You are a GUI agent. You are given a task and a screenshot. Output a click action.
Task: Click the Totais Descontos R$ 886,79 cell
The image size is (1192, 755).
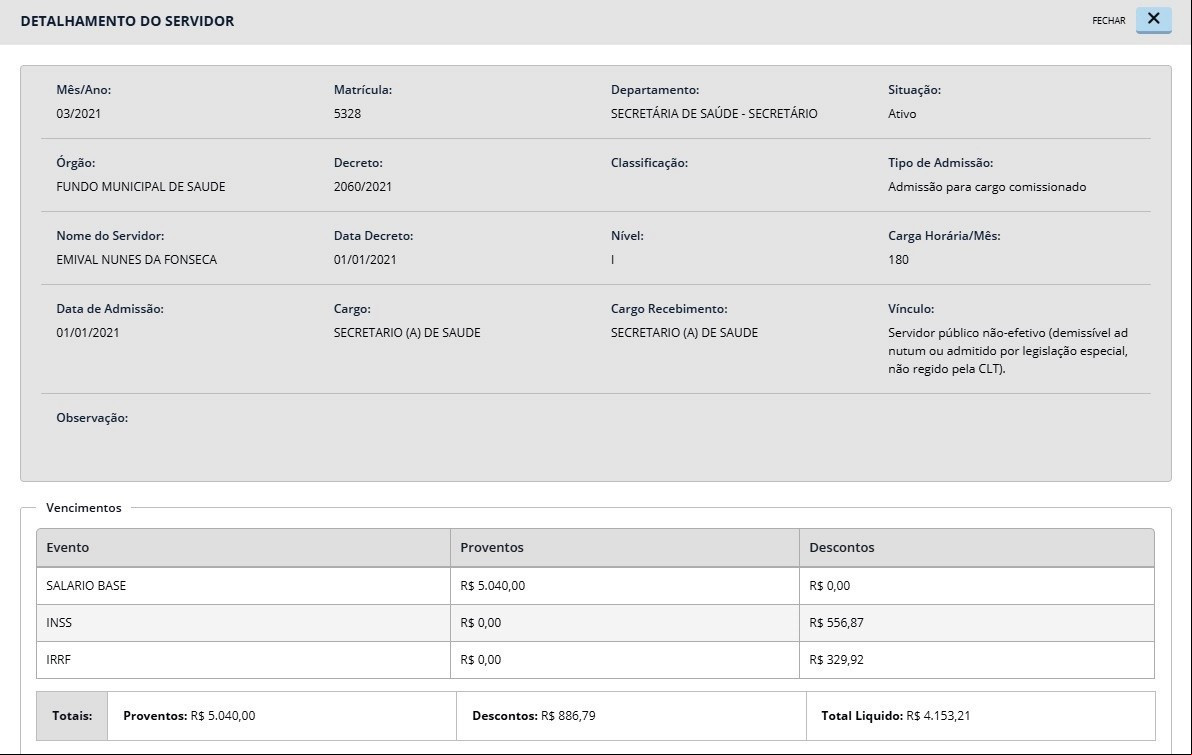631,715
